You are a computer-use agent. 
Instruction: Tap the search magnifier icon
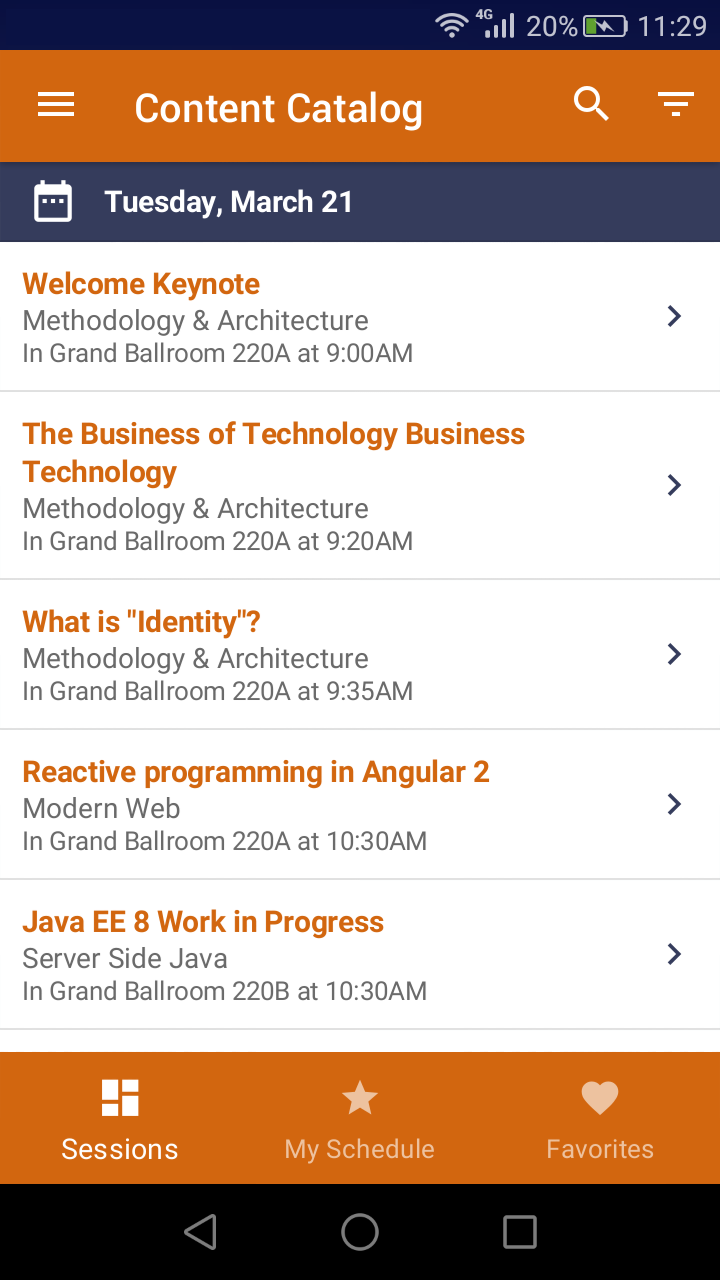pos(591,104)
